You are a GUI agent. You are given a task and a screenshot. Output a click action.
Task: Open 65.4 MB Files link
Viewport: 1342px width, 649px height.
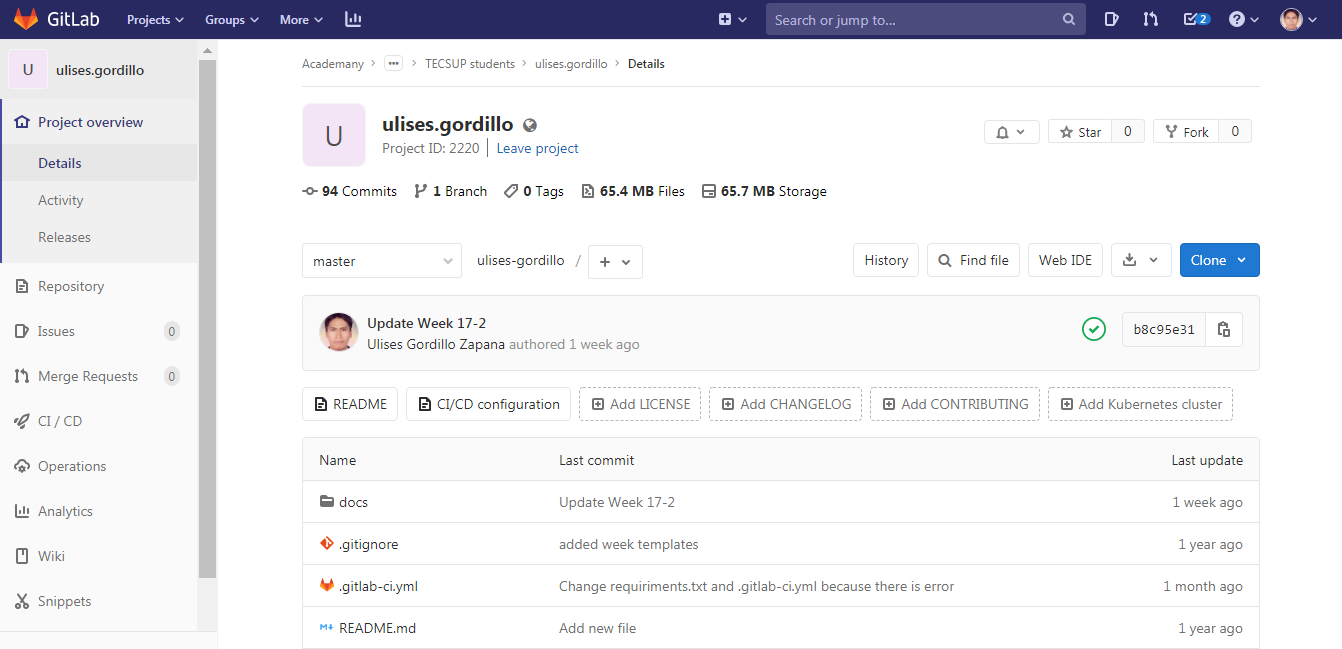coord(633,191)
